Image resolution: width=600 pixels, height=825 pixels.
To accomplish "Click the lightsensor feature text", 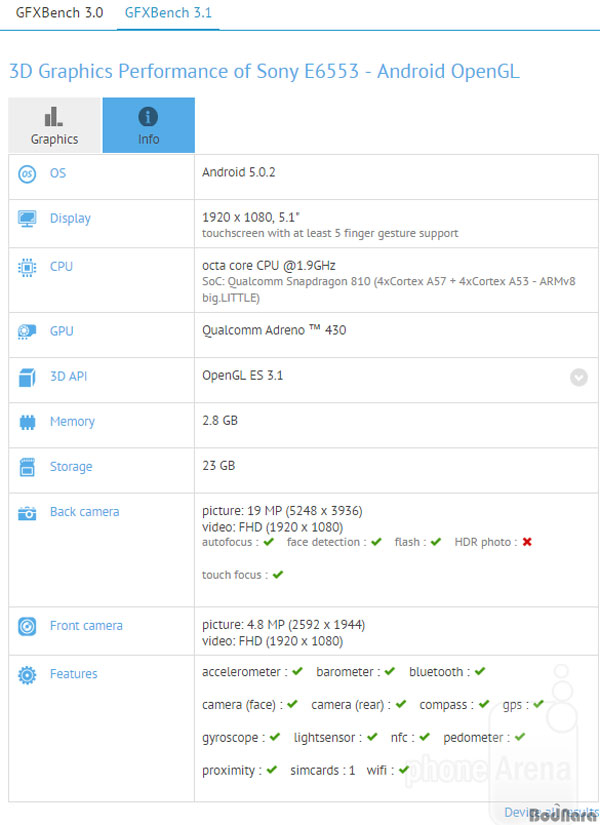I will 327,738.
